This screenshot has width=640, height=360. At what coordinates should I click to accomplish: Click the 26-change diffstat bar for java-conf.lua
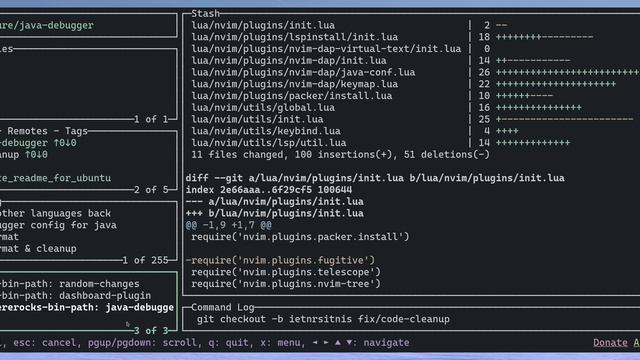(568, 73)
